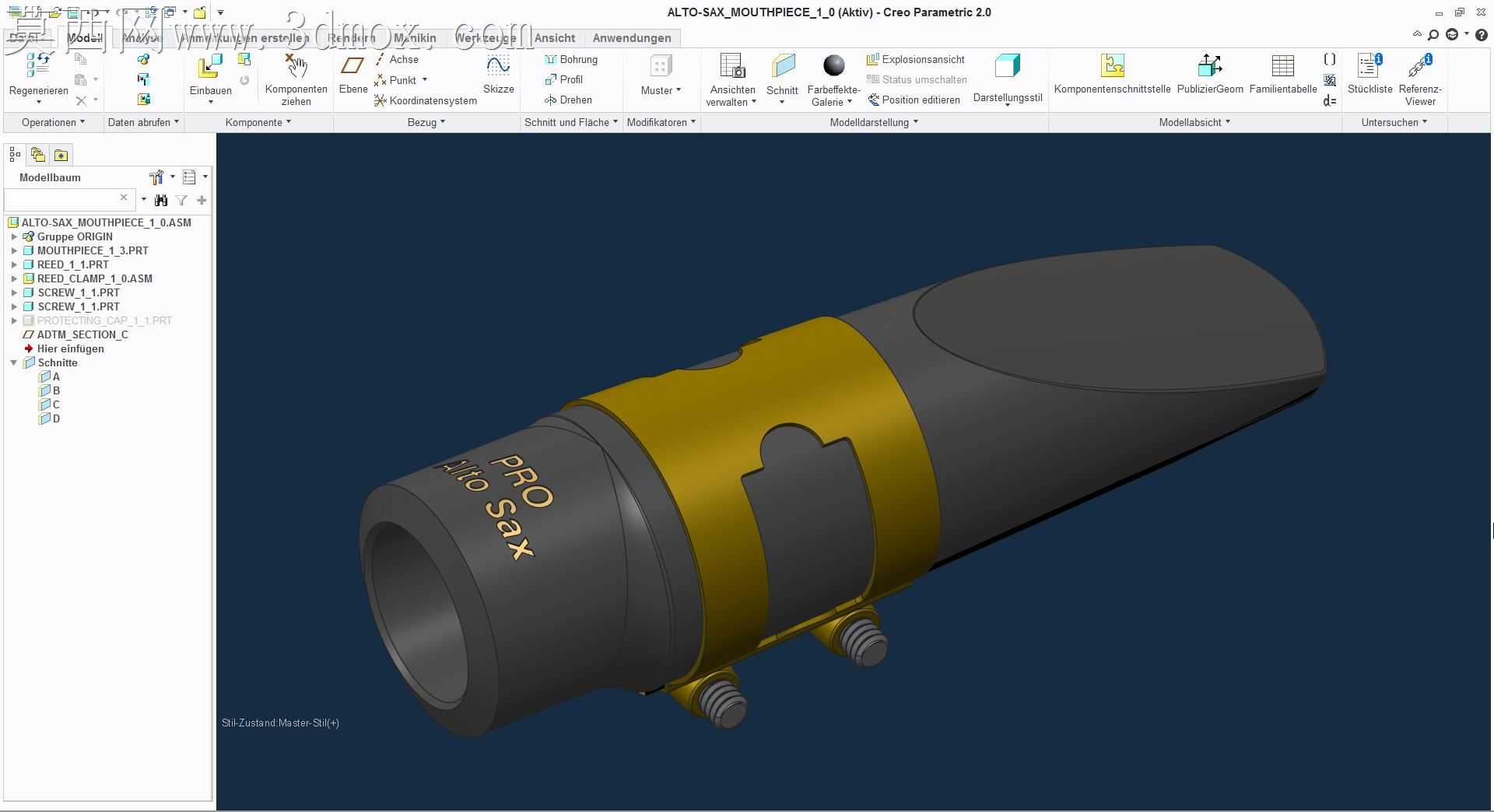Open the search field dropdown arrow
Viewport: 1494px width, 812px height.
(144, 200)
